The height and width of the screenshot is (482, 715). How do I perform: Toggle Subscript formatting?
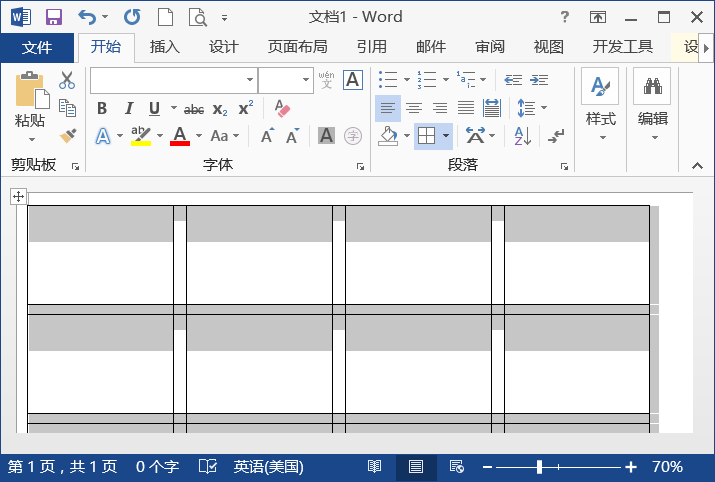tap(220, 109)
